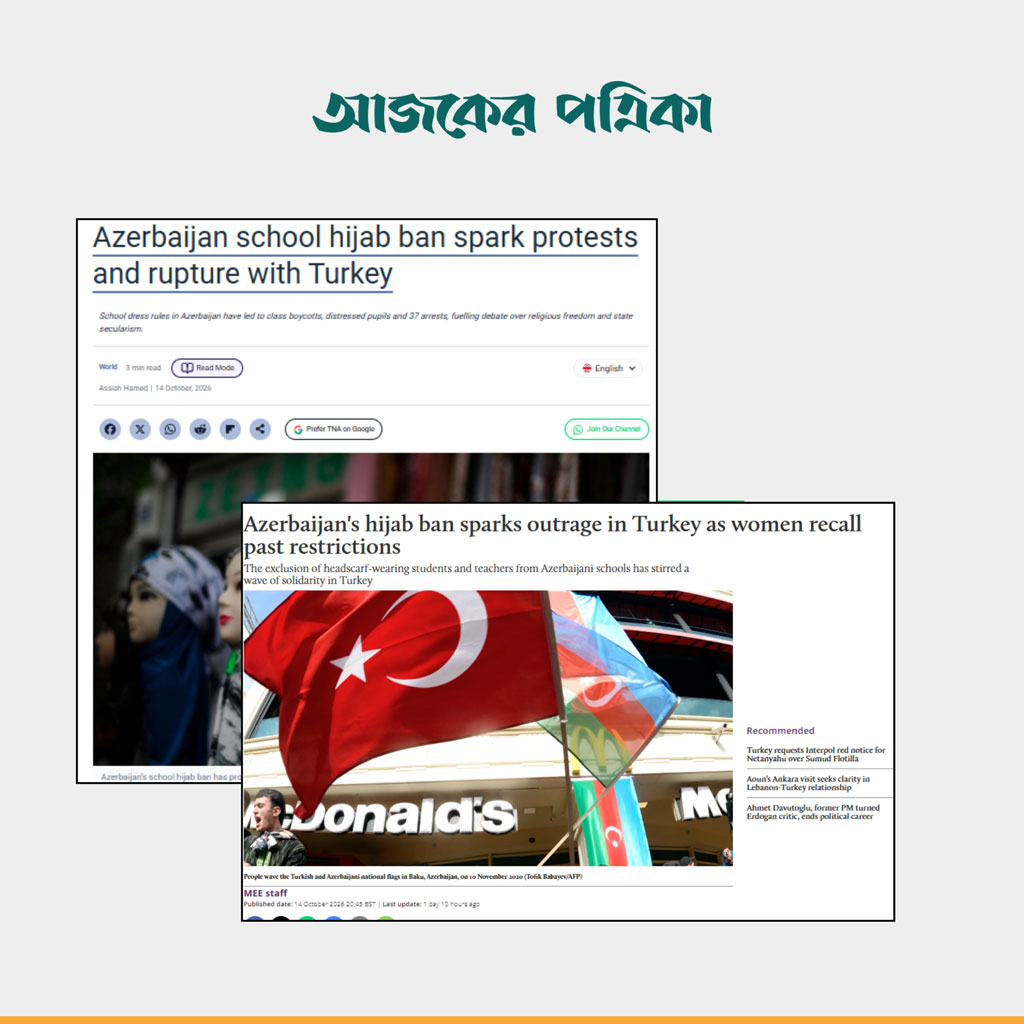Open 'Aoun's Ankara visit' recommended article
Screen dimensions: 1024x1024
[x=808, y=783]
